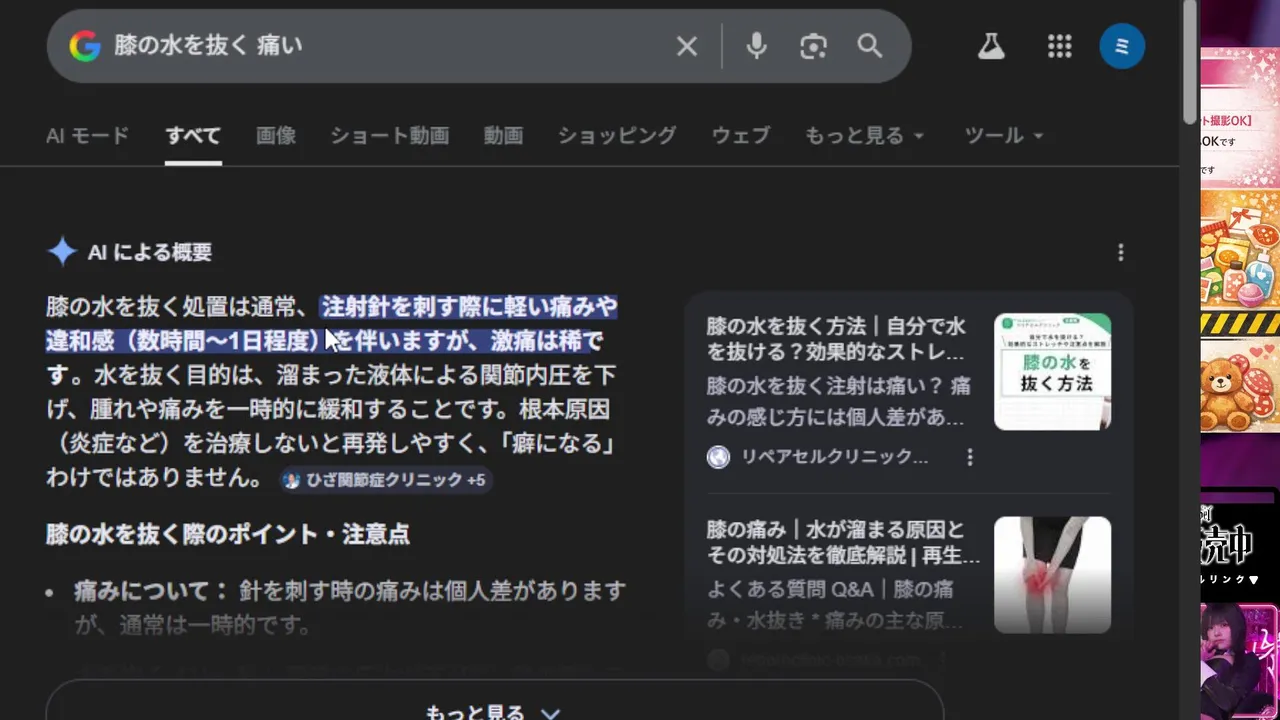
Task: Click the knee pain photo thumbnail
Action: tap(1052, 575)
